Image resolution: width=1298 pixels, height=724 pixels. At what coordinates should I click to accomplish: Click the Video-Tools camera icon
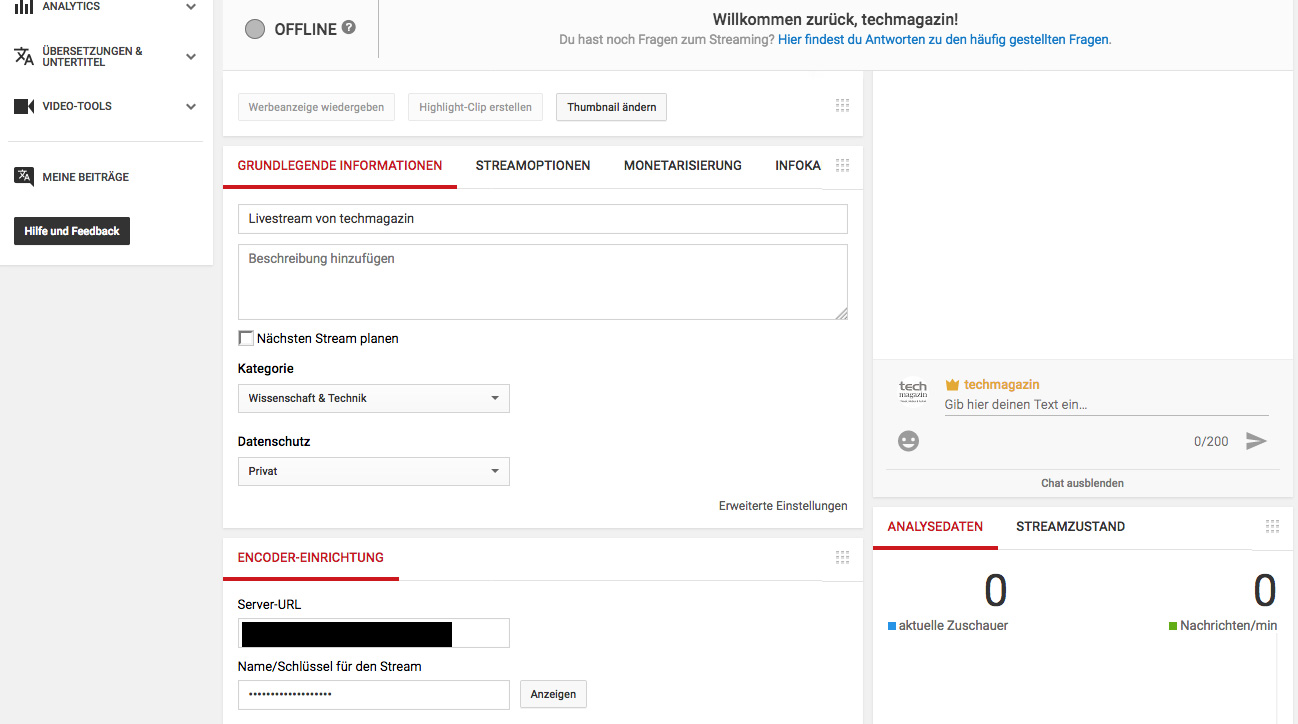pos(24,105)
